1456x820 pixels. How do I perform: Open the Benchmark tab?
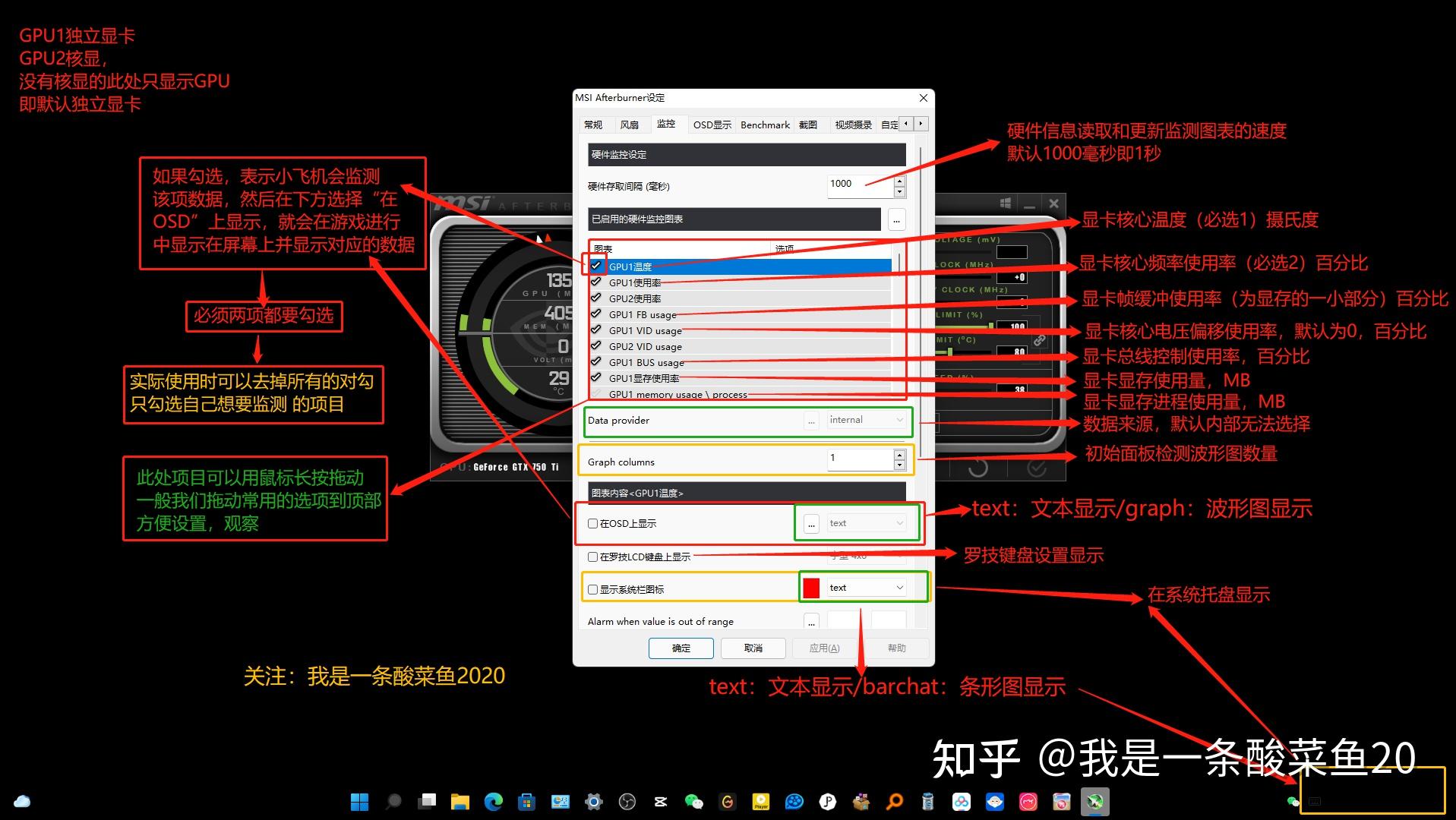pos(765,125)
